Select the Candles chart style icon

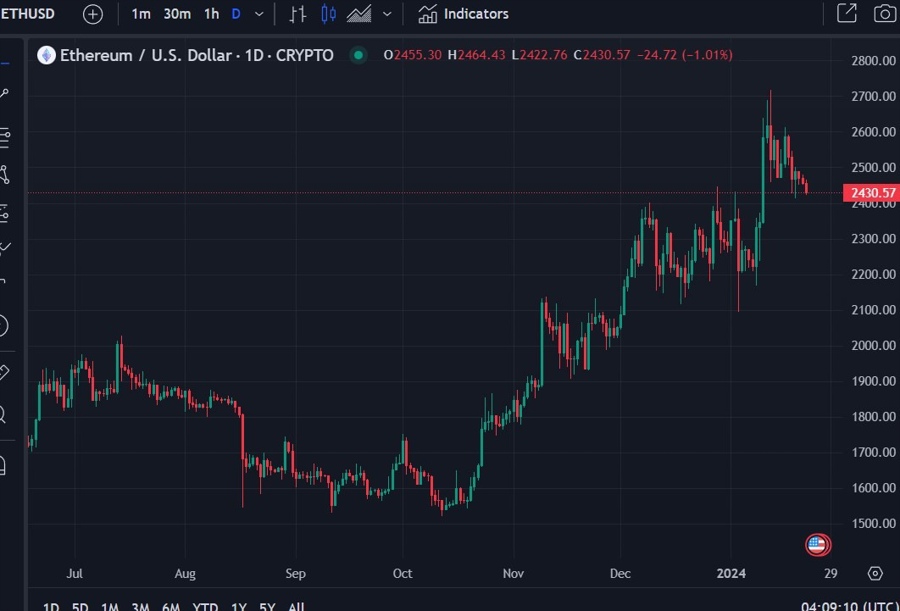[328, 14]
